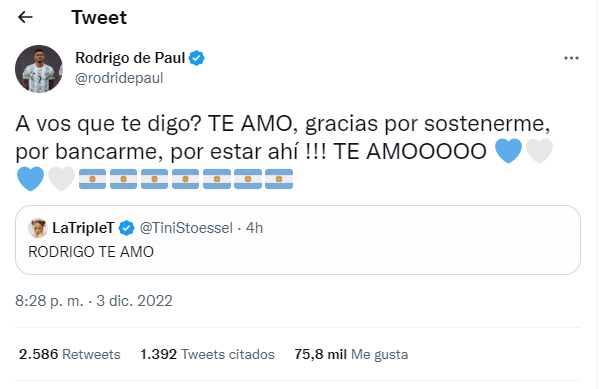Image resolution: width=603 pixels, height=389 pixels.
Task: Open the Rodrigo de Paul display name
Action: coord(130,58)
